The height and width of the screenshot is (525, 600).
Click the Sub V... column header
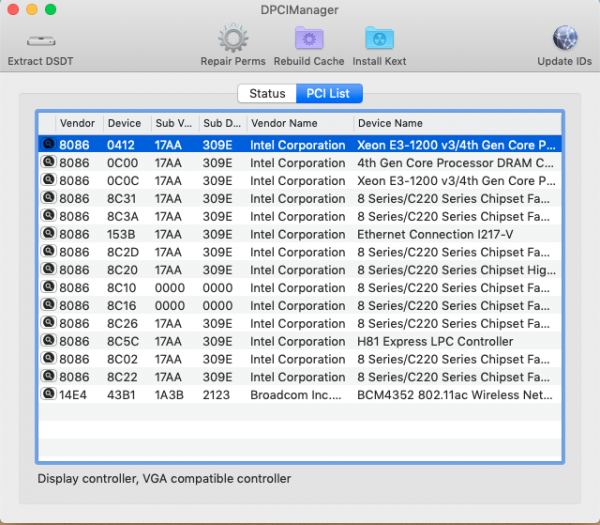[173, 123]
